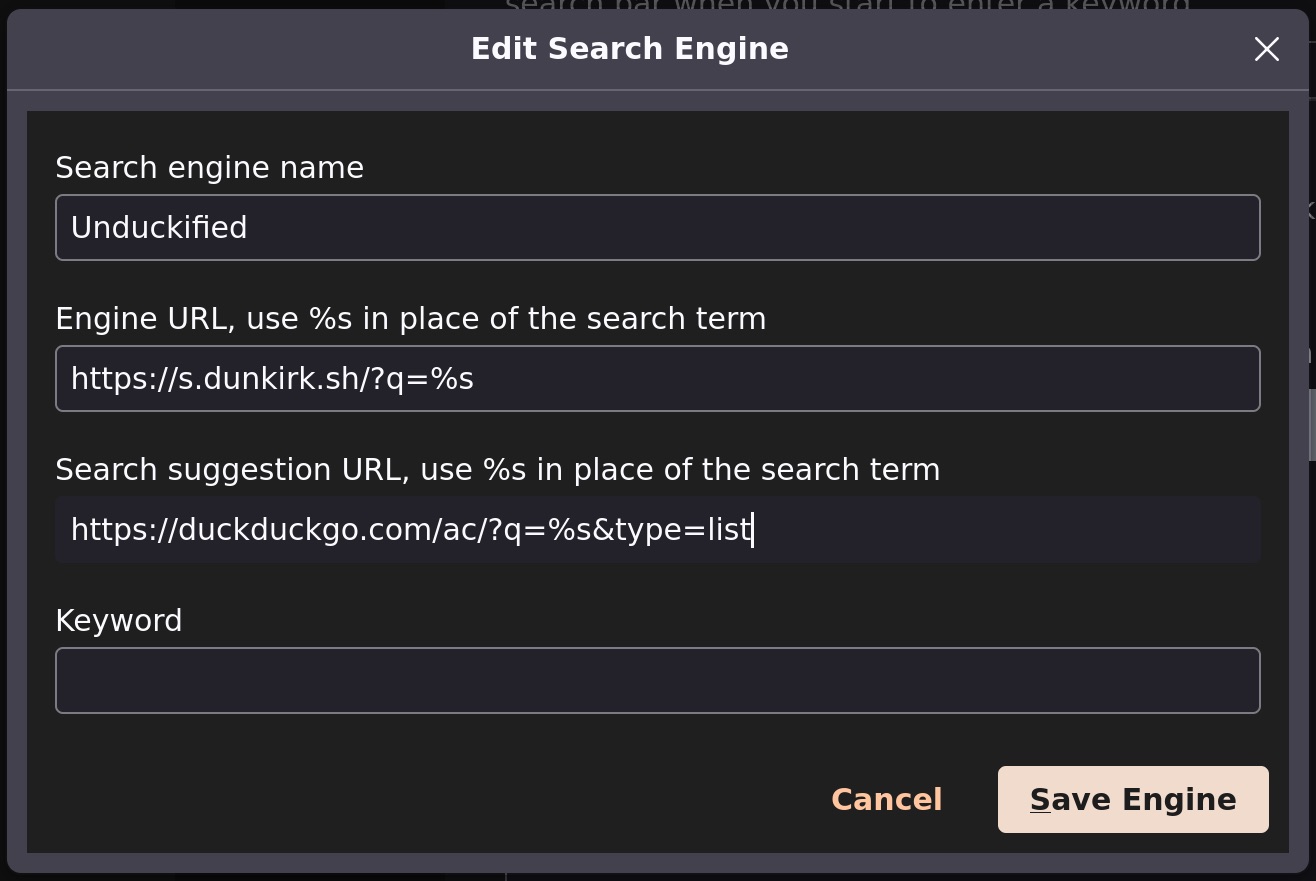Click the Keyword label above the input
Screen dimensions: 1316x881
[x=118, y=620]
